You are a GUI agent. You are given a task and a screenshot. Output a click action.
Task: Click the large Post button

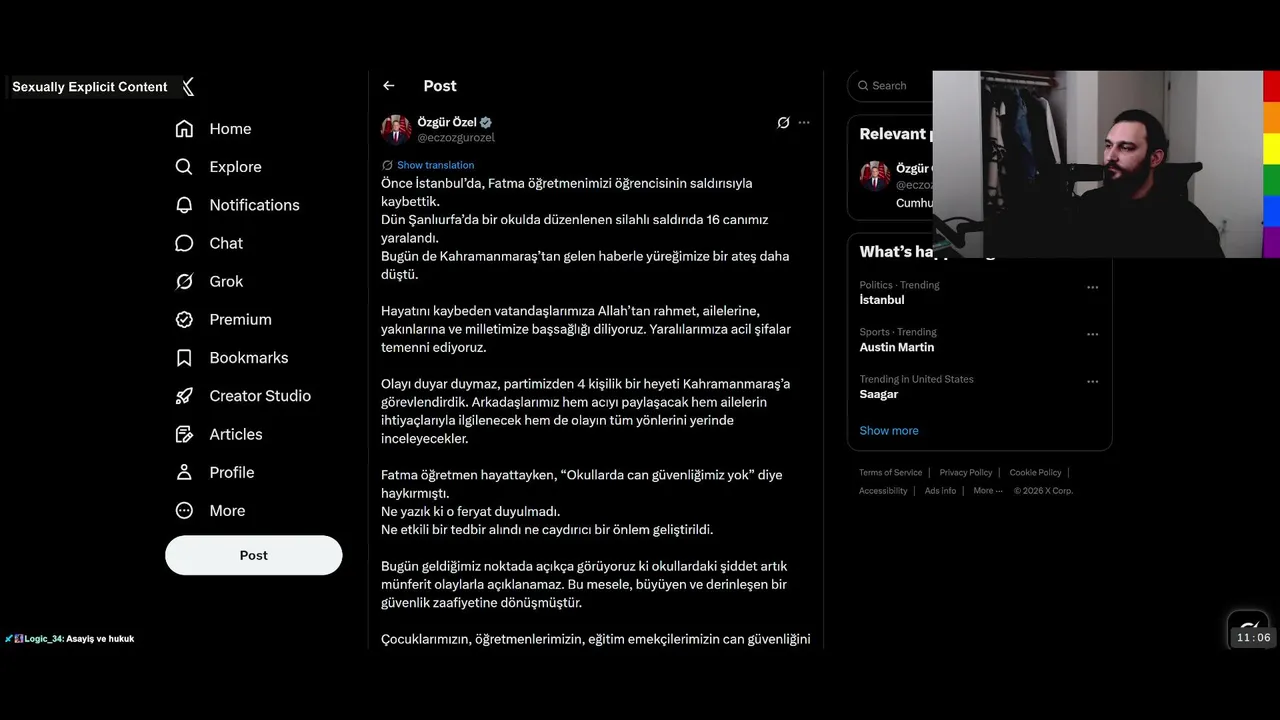click(x=254, y=555)
